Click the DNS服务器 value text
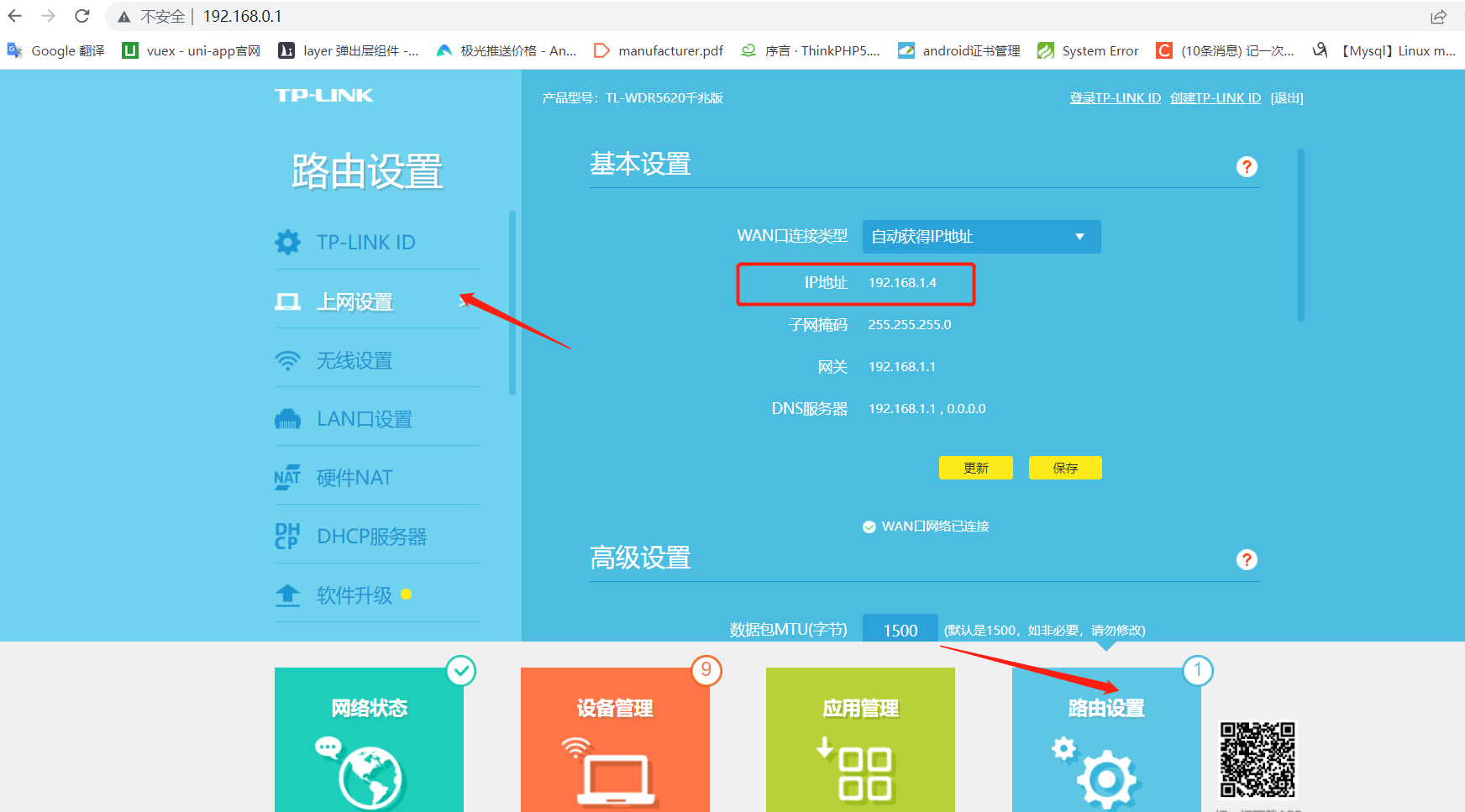The height and width of the screenshot is (812, 1465). (x=927, y=409)
